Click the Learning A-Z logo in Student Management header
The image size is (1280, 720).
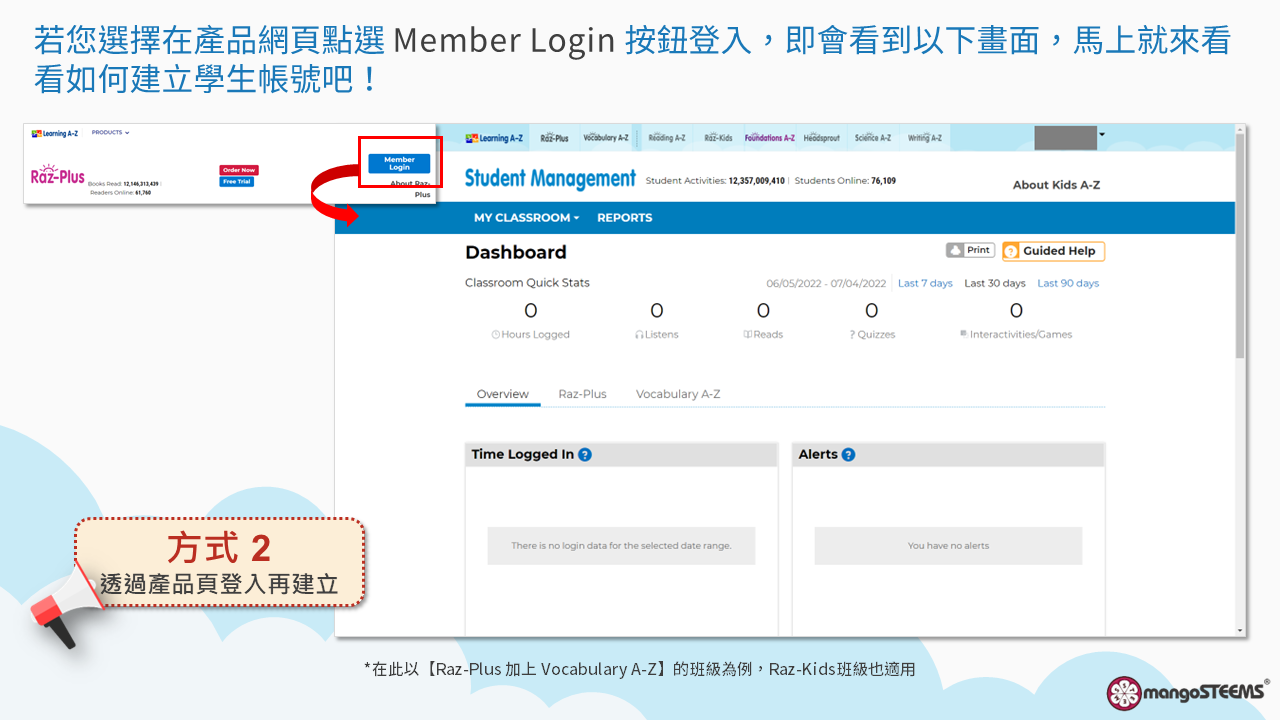click(x=495, y=138)
